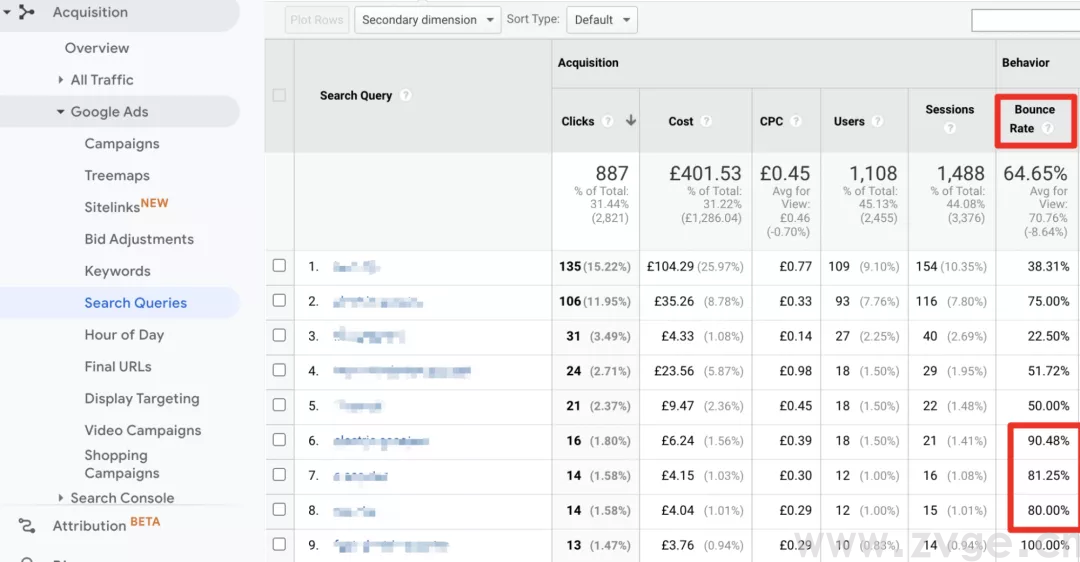Click the Clicks column help icon
1080x562 pixels.
click(x=607, y=121)
